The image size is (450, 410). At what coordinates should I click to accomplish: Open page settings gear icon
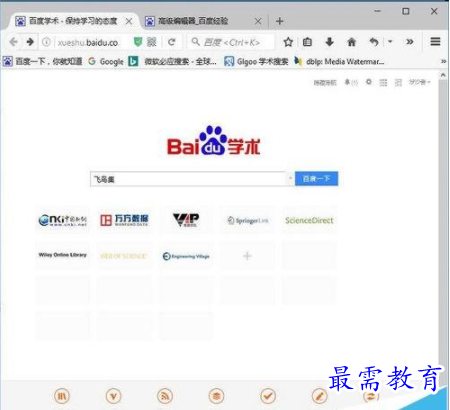click(x=369, y=82)
